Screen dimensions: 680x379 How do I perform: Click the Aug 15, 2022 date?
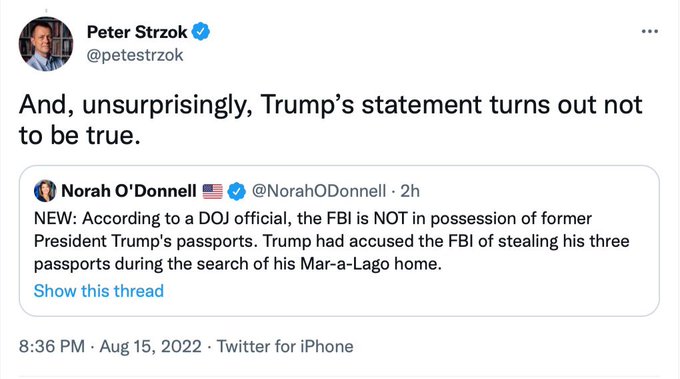(150, 346)
